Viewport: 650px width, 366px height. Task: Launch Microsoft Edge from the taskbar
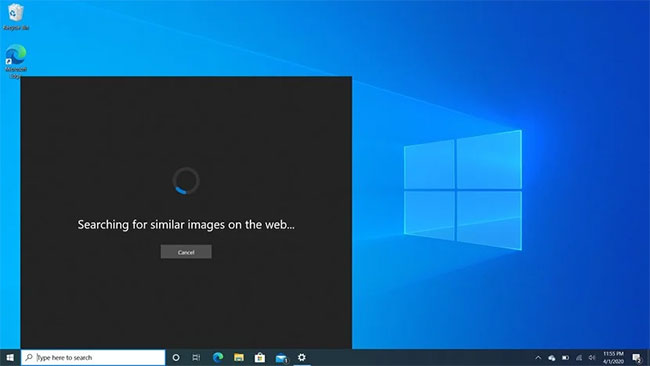click(218, 357)
